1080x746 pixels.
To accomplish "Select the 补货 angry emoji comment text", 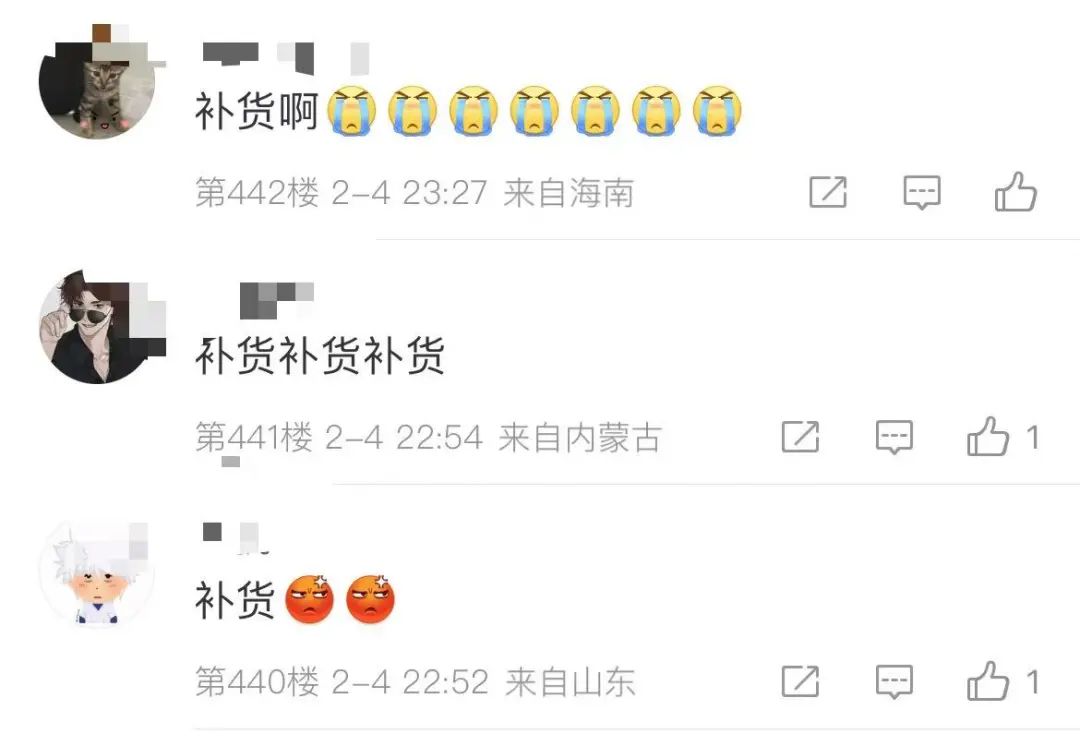I will 295,599.
